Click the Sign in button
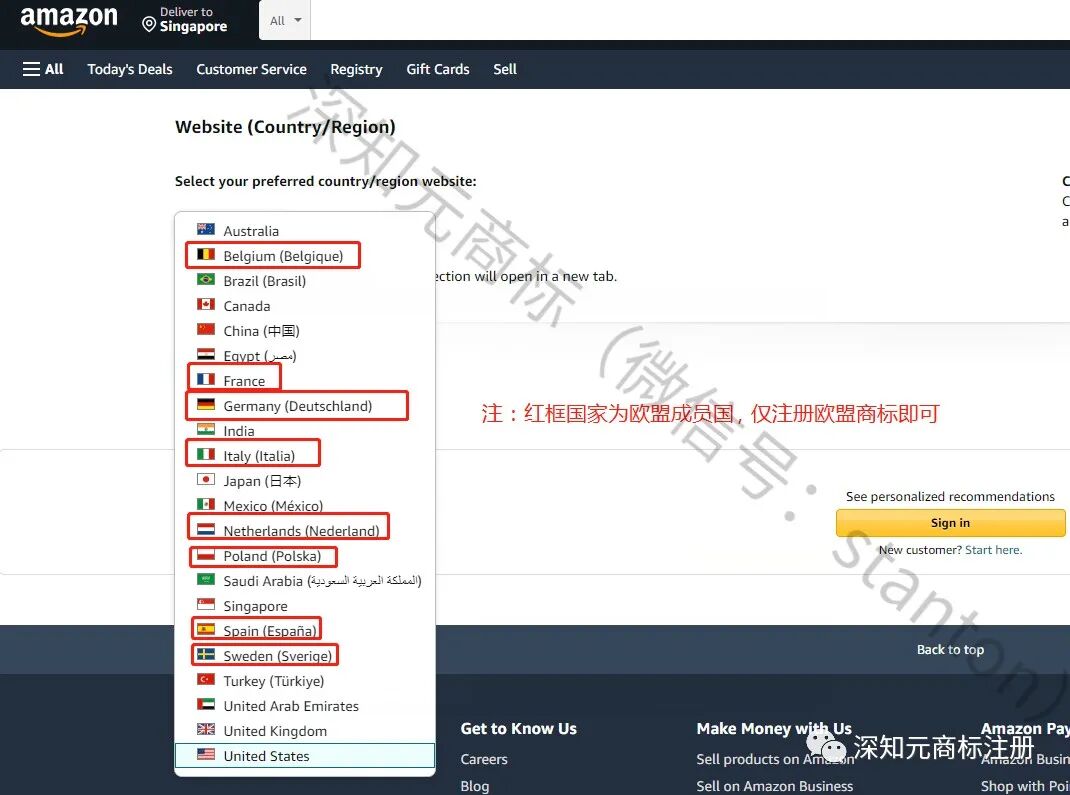 (x=949, y=522)
